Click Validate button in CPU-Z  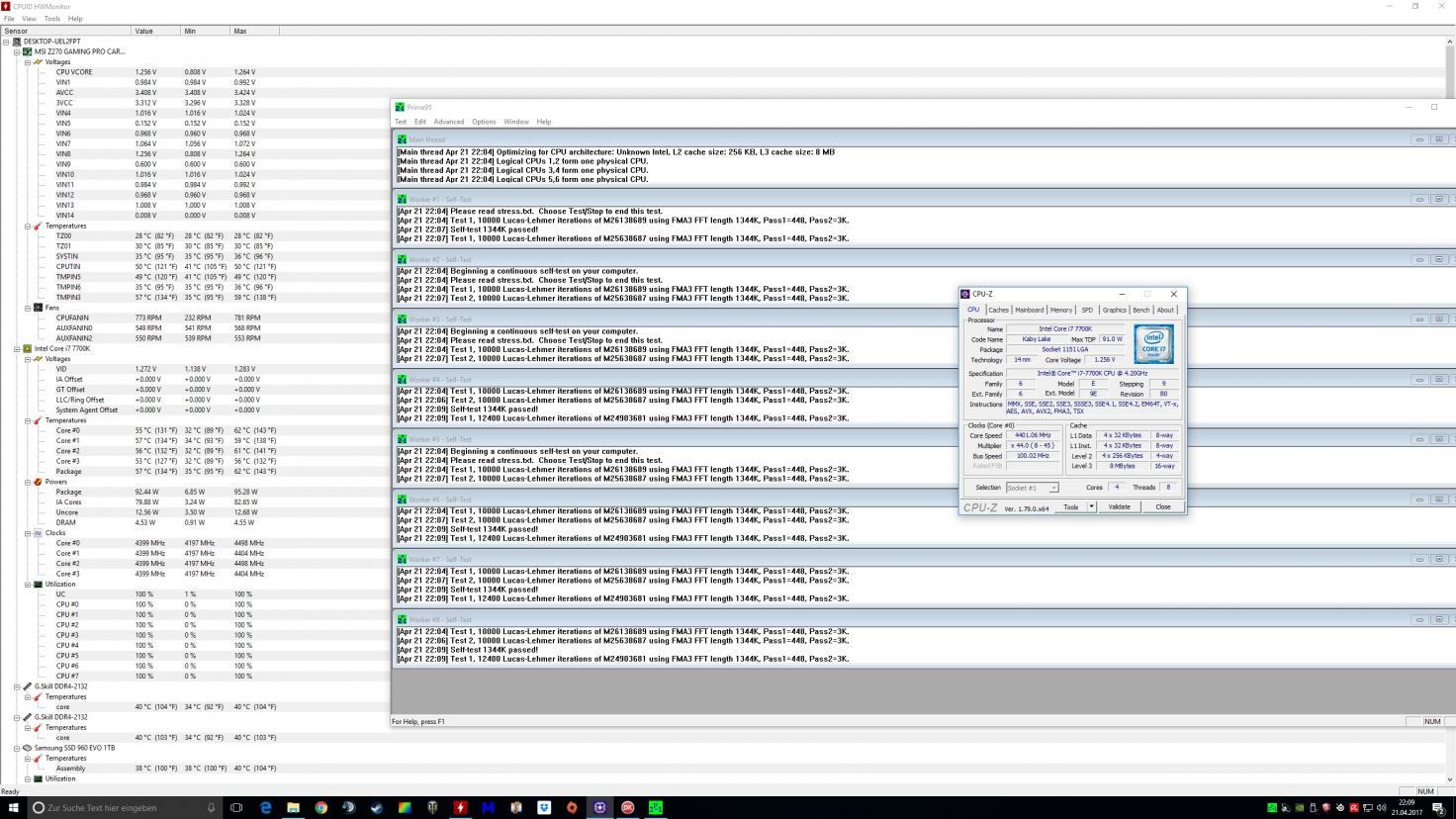[x=1119, y=506]
